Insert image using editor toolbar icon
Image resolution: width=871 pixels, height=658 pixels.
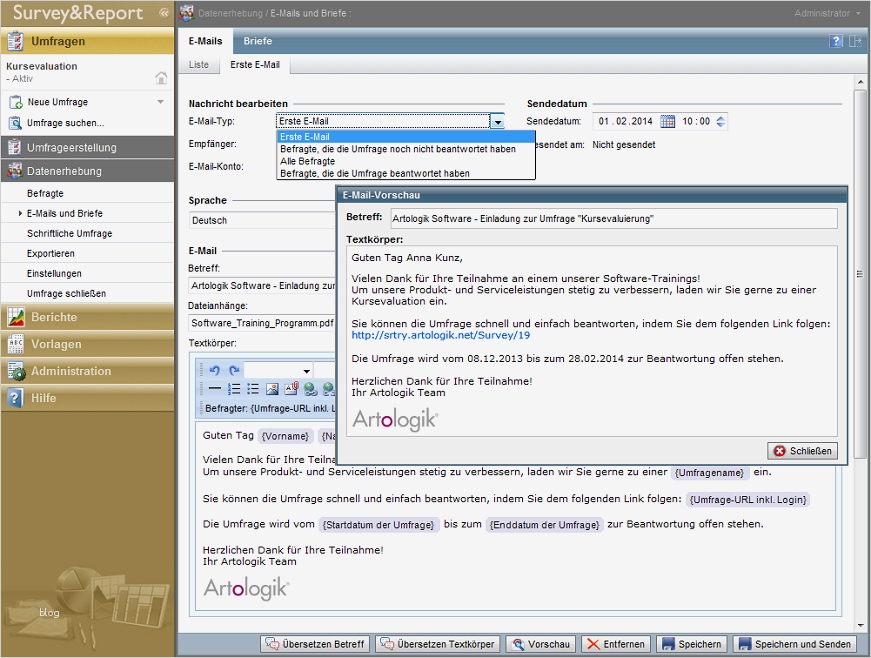pos(272,389)
